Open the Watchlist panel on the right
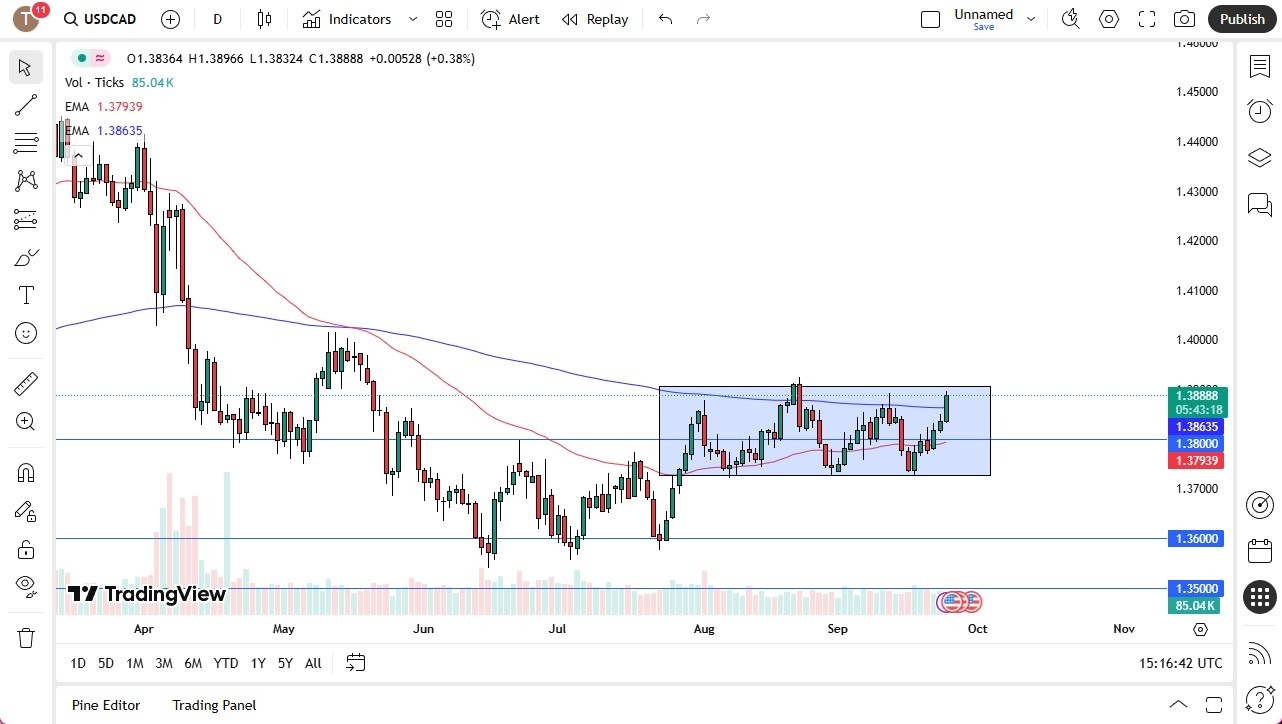The image size is (1282, 724). [1259, 66]
